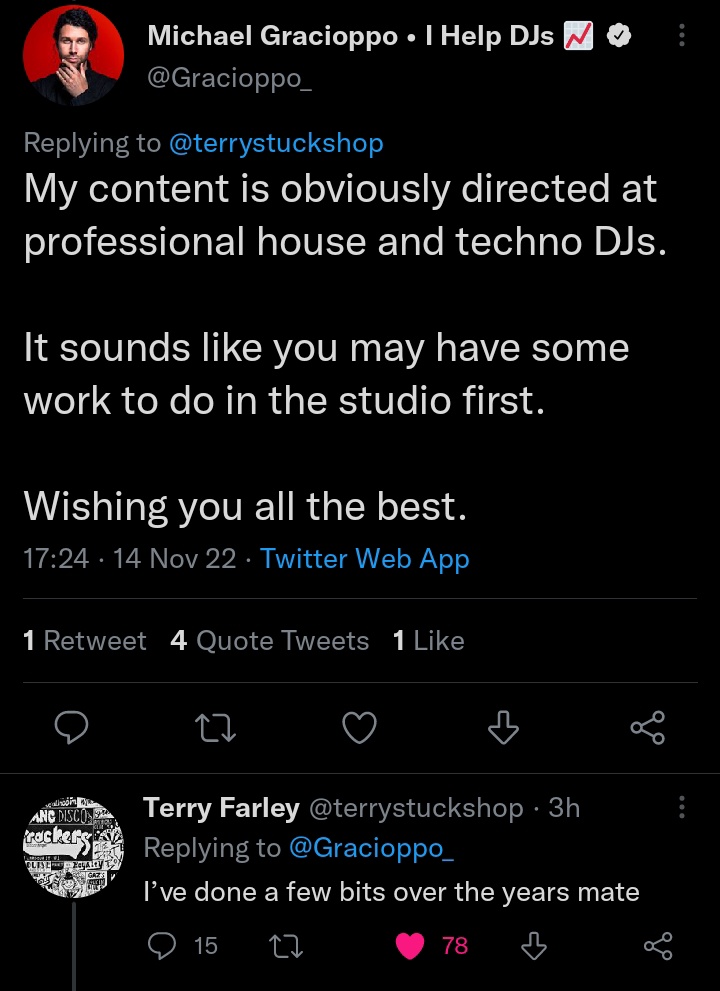Open the @terrystuckshop mention link
720x991 pixels.
click(276, 143)
